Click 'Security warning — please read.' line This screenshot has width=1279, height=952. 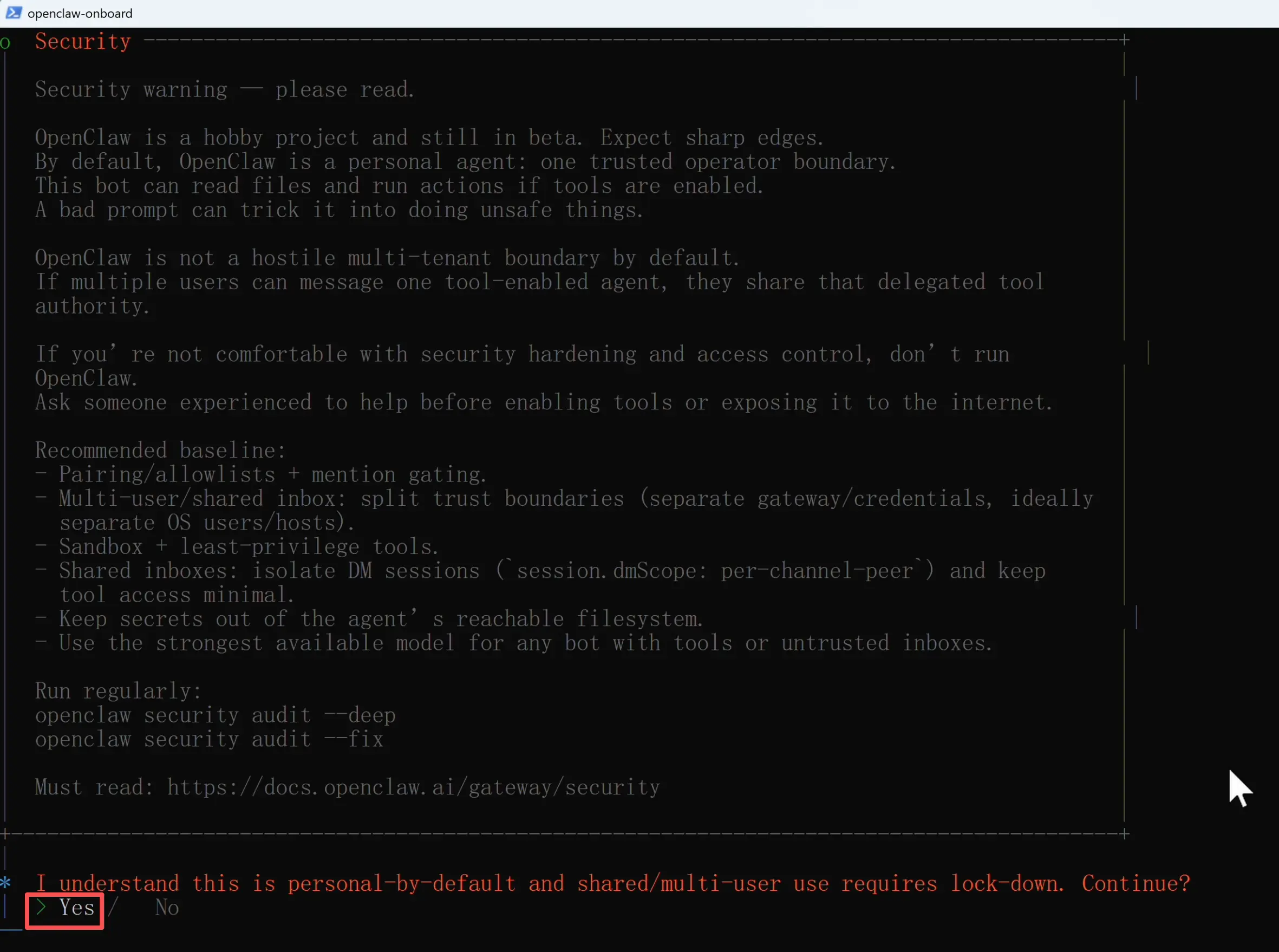(x=225, y=89)
